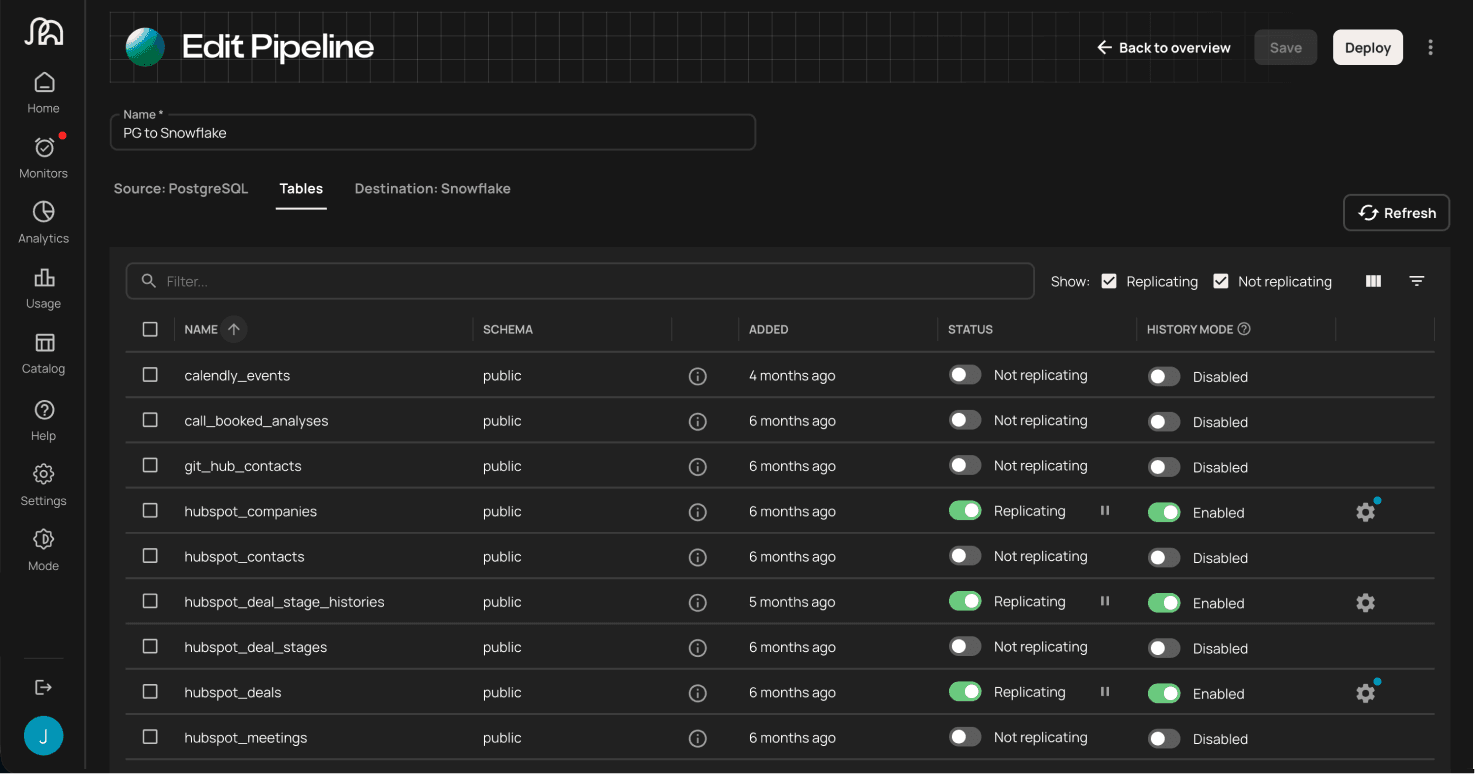
Task: Click the ADDED column header
Action: point(769,329)
